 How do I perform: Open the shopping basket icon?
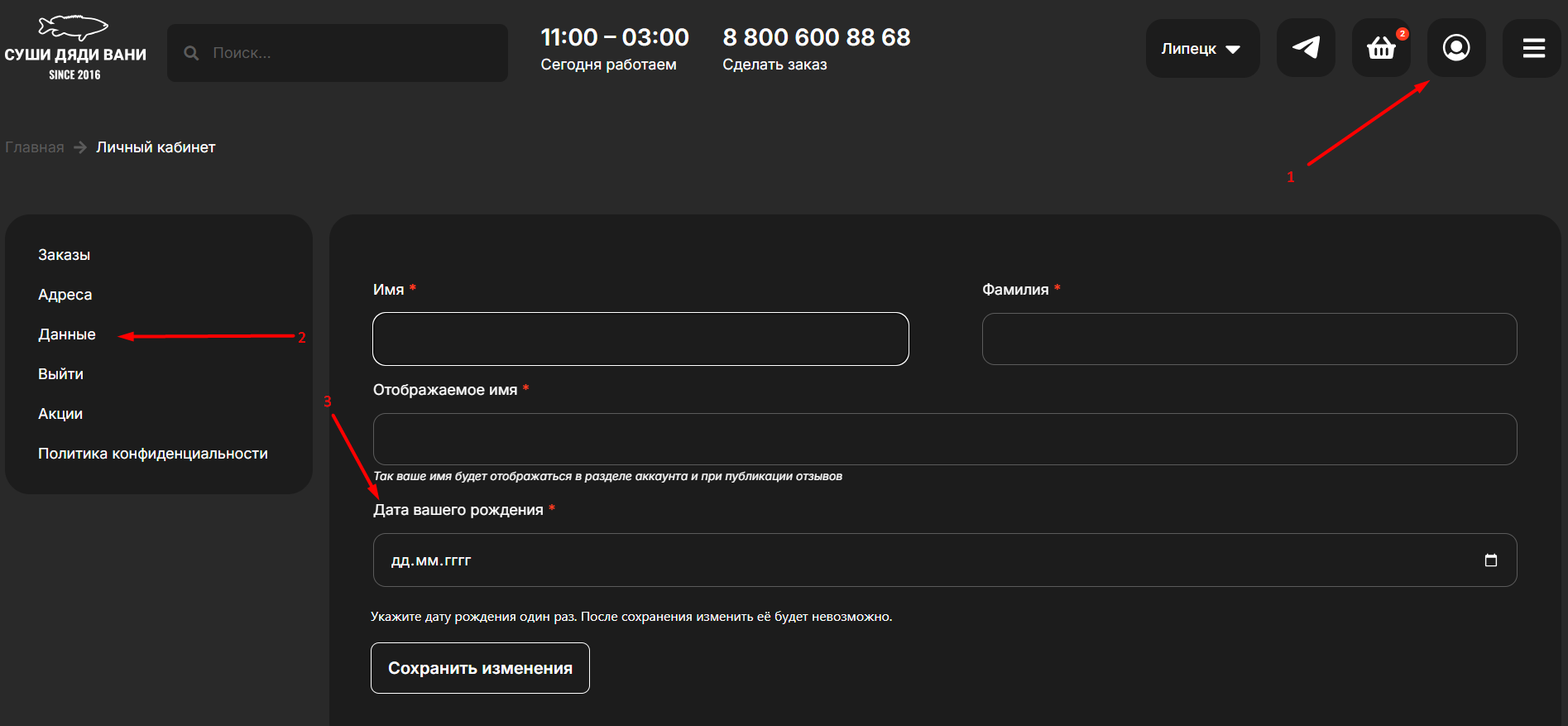(1381, 48)
